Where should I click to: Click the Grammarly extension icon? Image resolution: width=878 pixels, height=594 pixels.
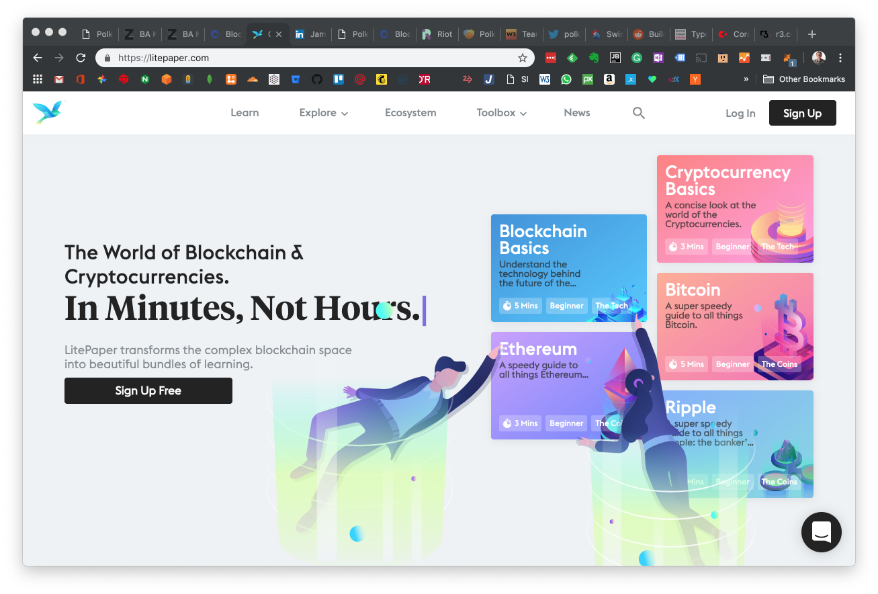(636, 58)
